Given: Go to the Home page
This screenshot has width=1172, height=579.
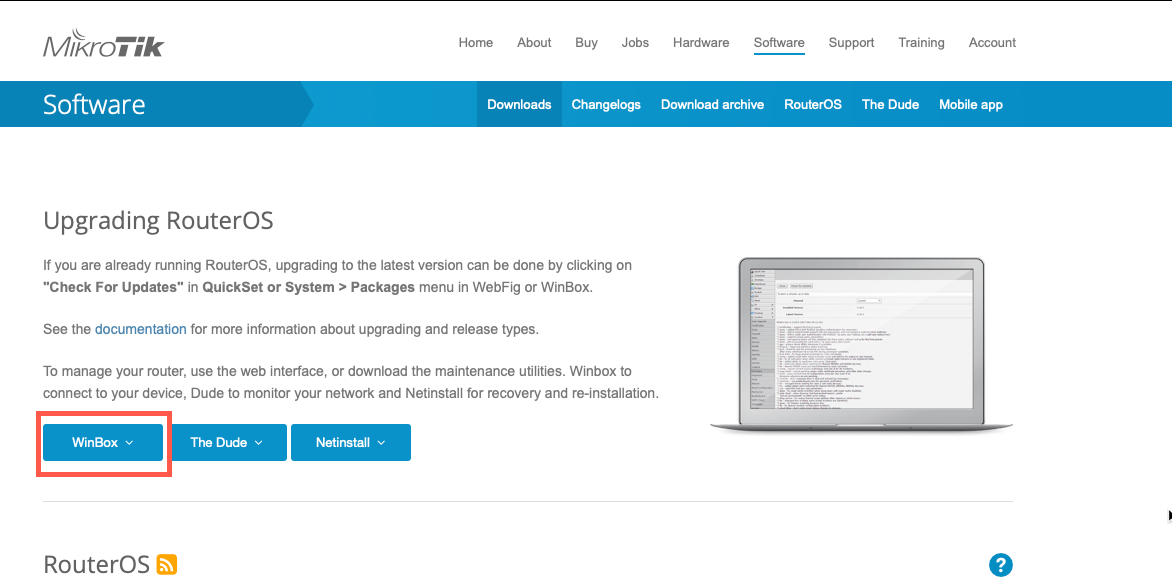Looking at the screenshot, I should tap(475, 42).
